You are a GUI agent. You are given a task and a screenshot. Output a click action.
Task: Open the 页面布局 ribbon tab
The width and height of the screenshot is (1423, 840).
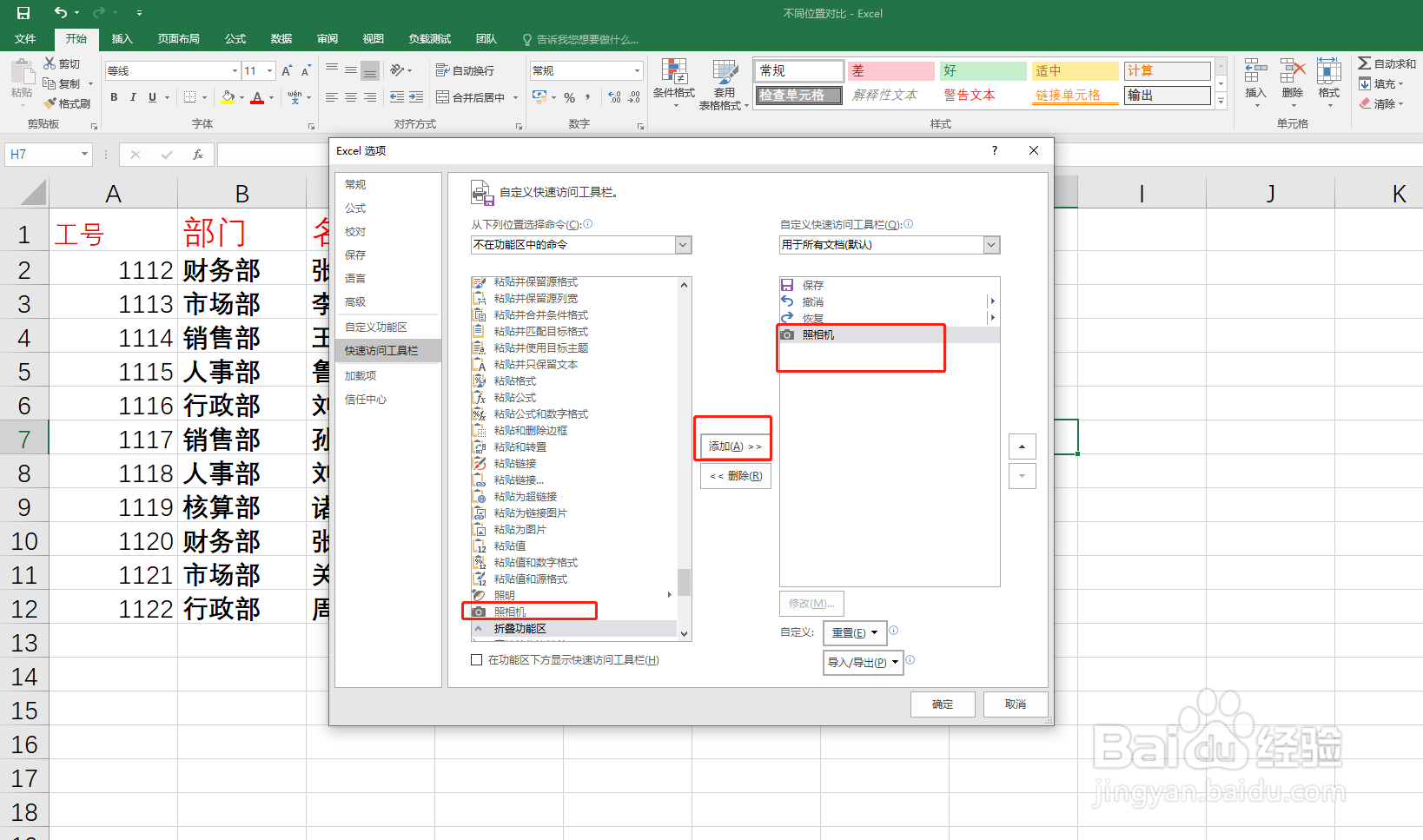(179, 39)
